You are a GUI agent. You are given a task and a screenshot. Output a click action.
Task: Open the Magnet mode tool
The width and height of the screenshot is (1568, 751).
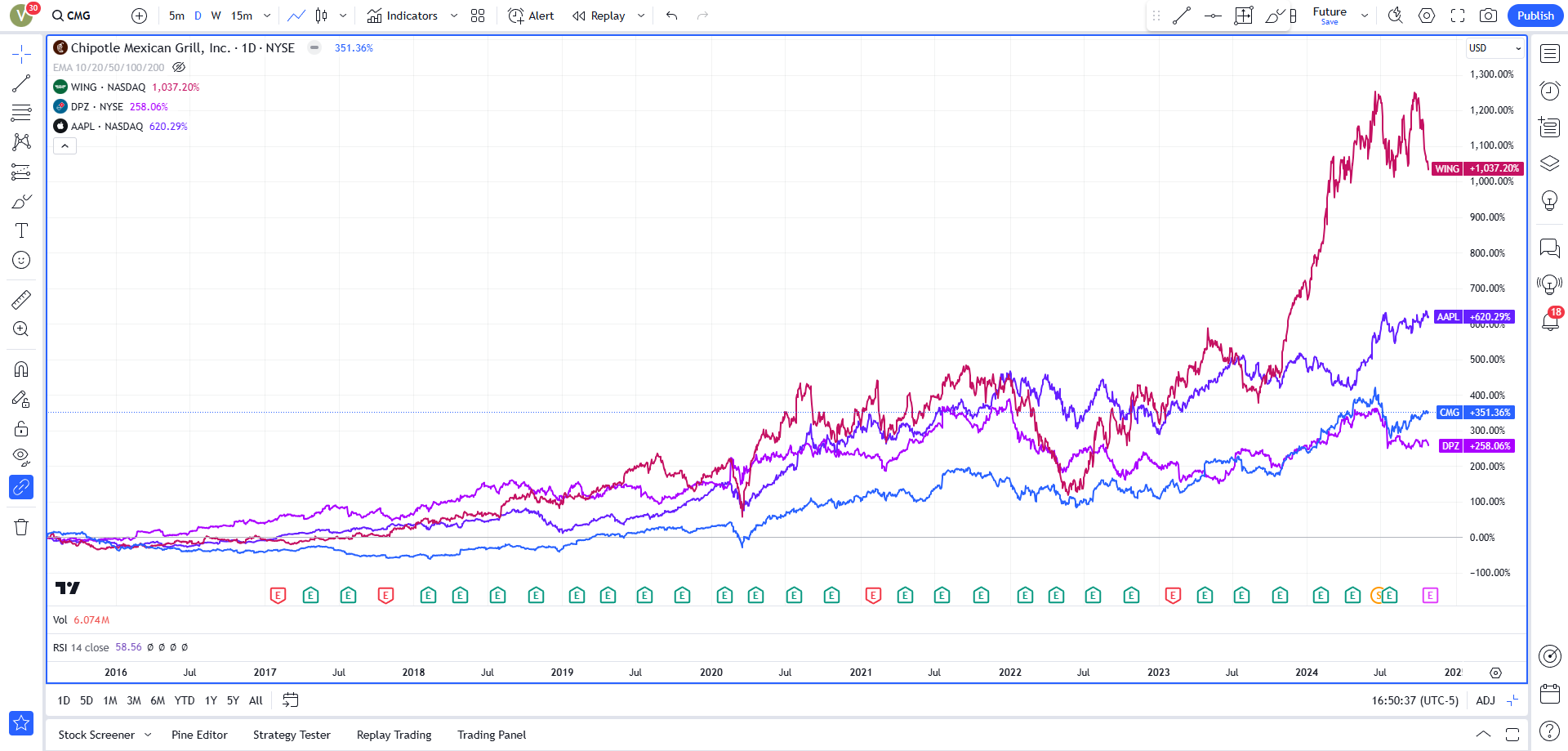click(x=21, y=369)
